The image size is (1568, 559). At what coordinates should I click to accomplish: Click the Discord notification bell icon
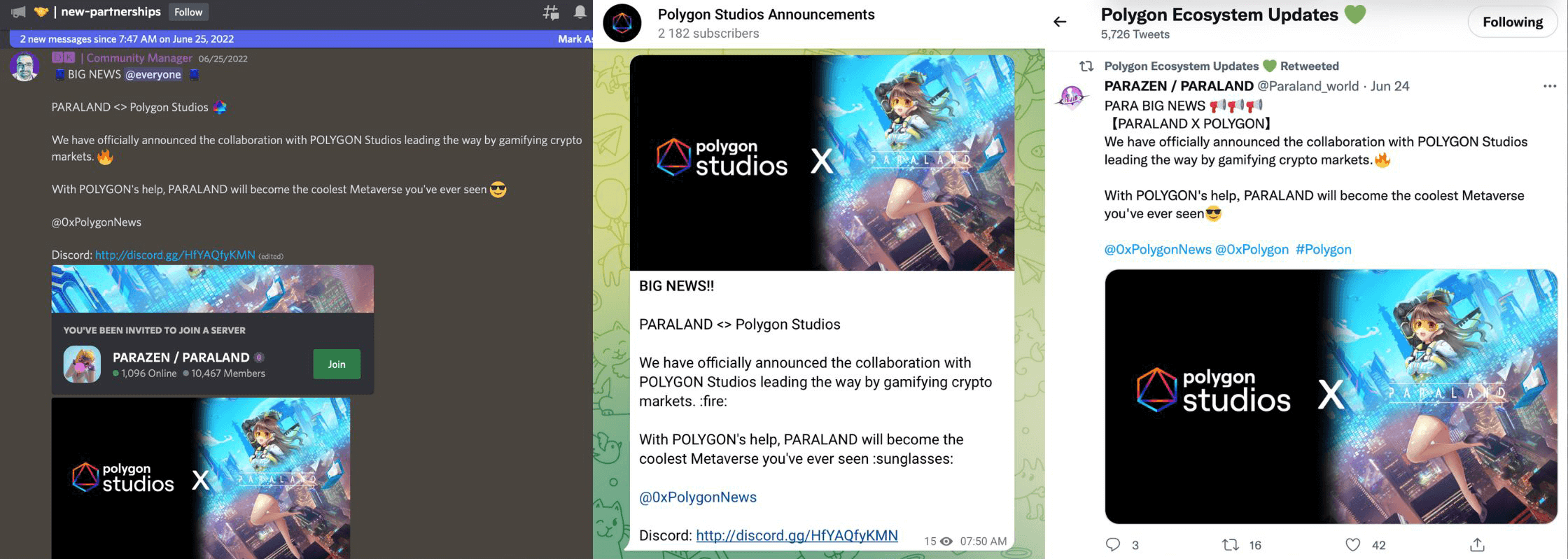580,12
